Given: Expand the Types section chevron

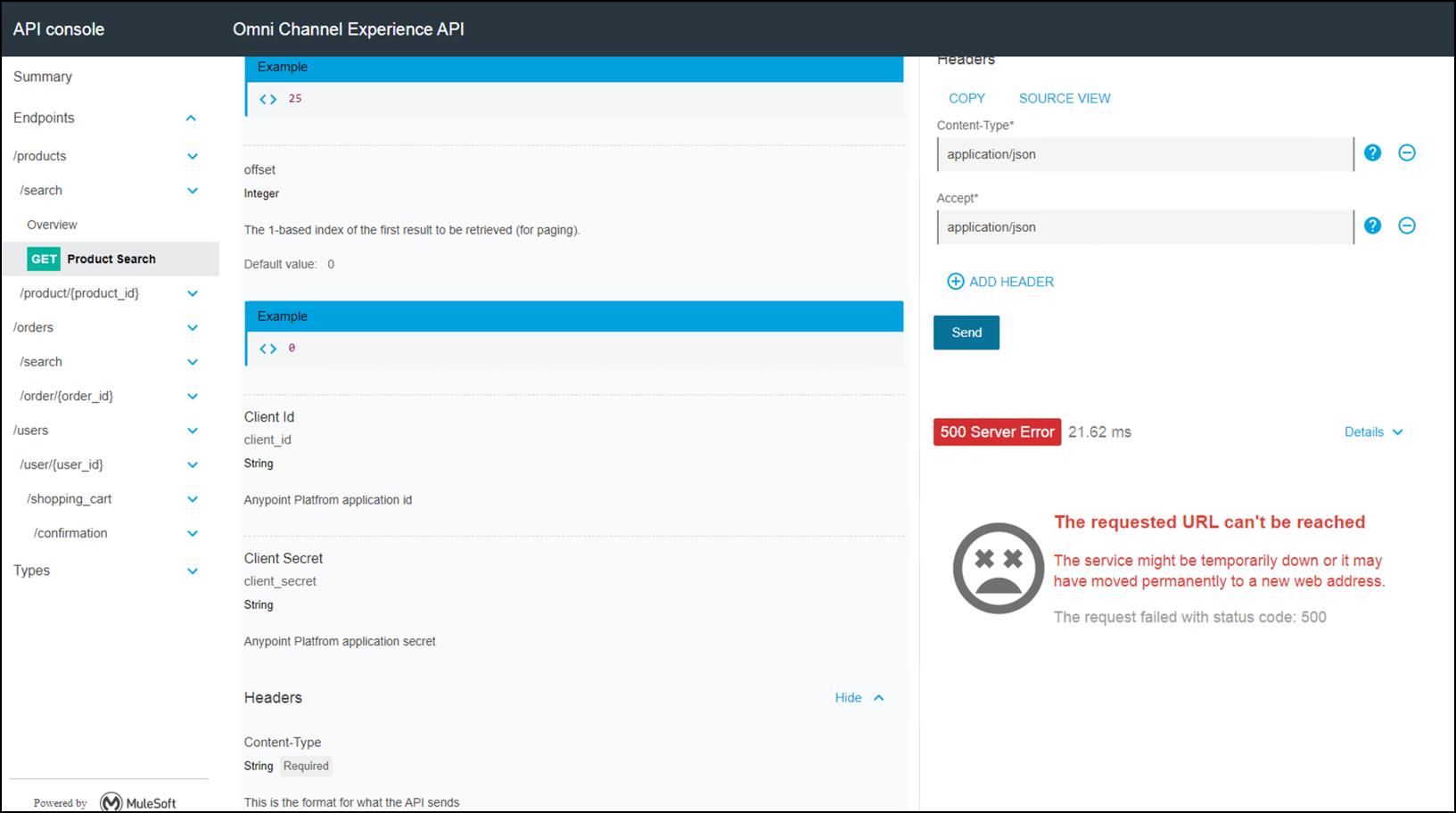Looking at the screenshot, I should [x=193, y=571].
